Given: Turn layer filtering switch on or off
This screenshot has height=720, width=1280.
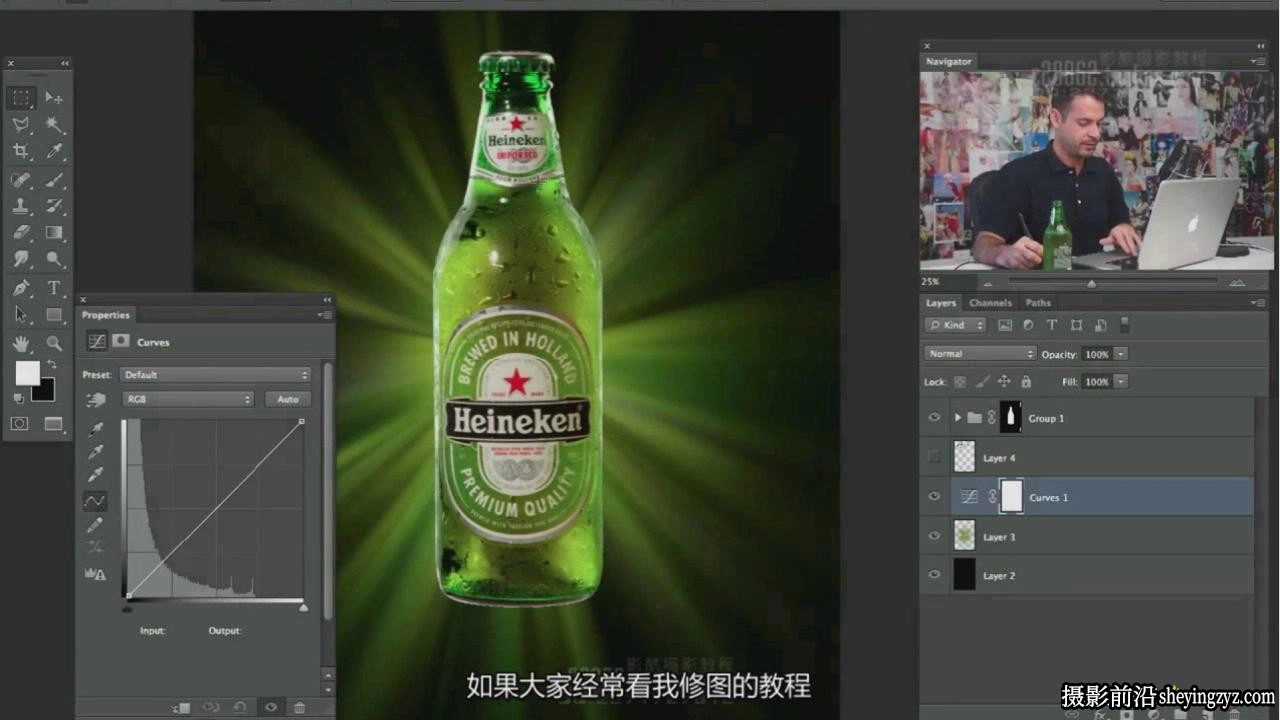Looking at the screenshot, I should (1125, 325).
